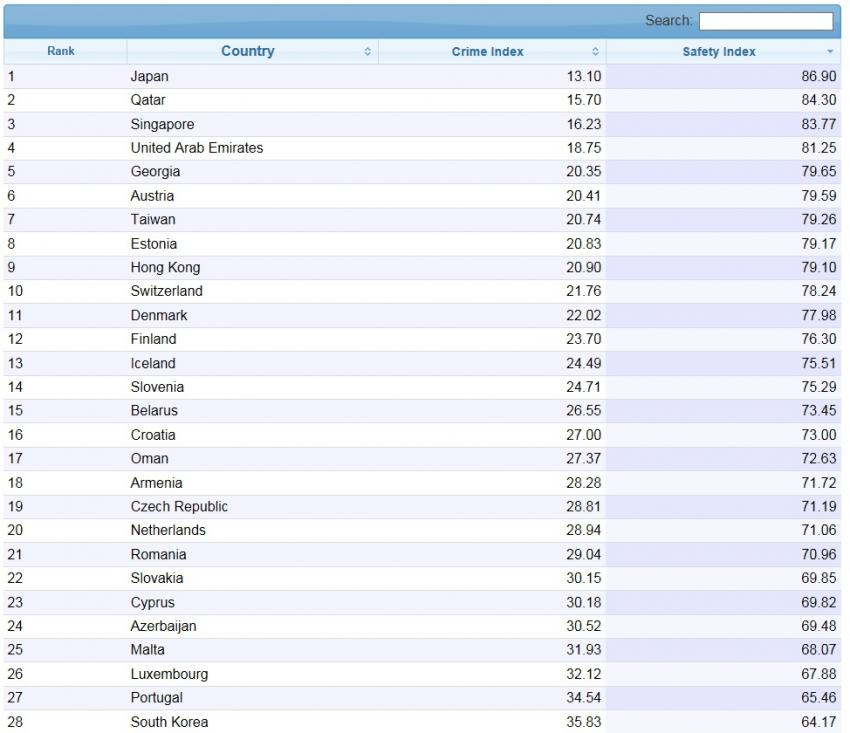This screenshot has width=850, height=733.
Task: Click Switzerland's safety index value 78.24
Action: (x=819, y=291)
